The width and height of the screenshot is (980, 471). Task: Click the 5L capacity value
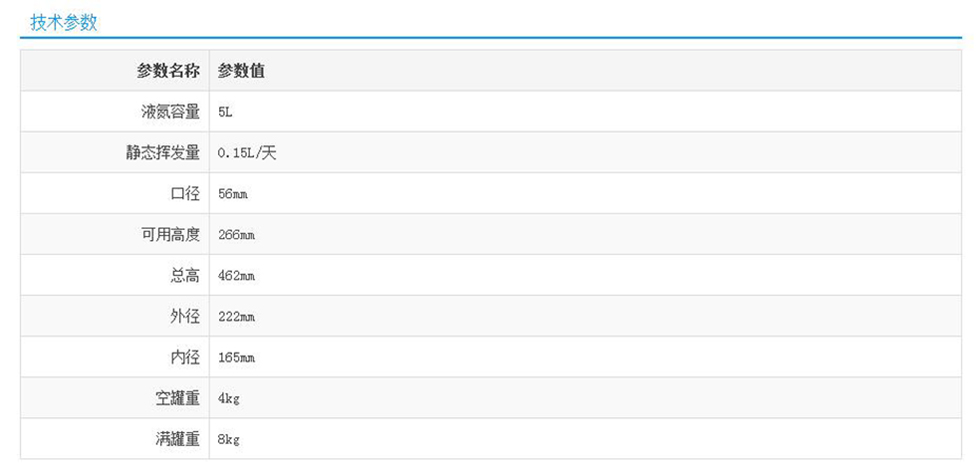pyautogui.click(x=225, y=112)
